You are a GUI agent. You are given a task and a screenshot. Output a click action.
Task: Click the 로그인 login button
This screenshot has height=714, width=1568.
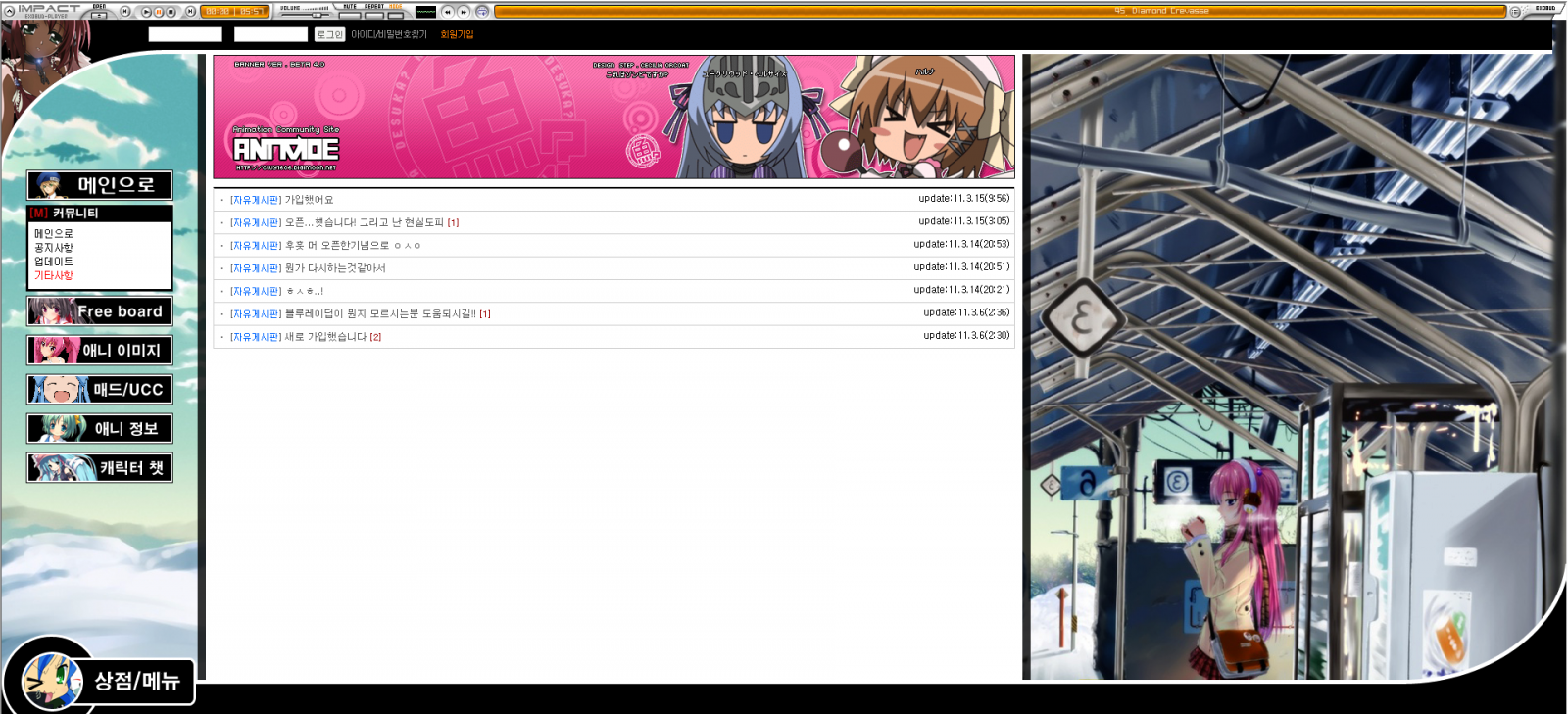point(329,35)
